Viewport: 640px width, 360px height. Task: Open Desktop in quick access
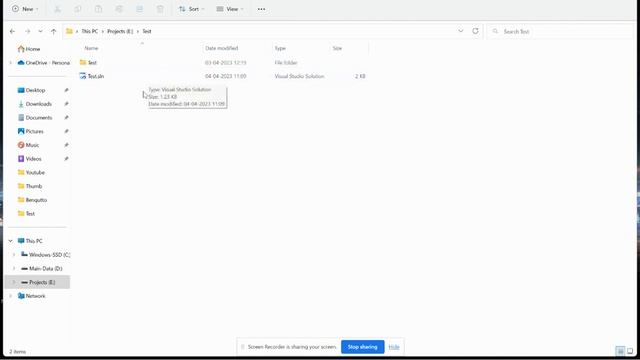click(31, 90)
